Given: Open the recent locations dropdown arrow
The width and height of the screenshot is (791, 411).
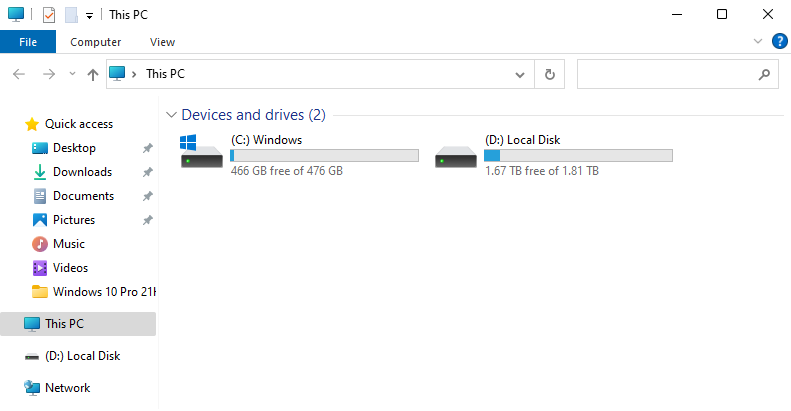Looking at the screenshot, I should [72, 74].
